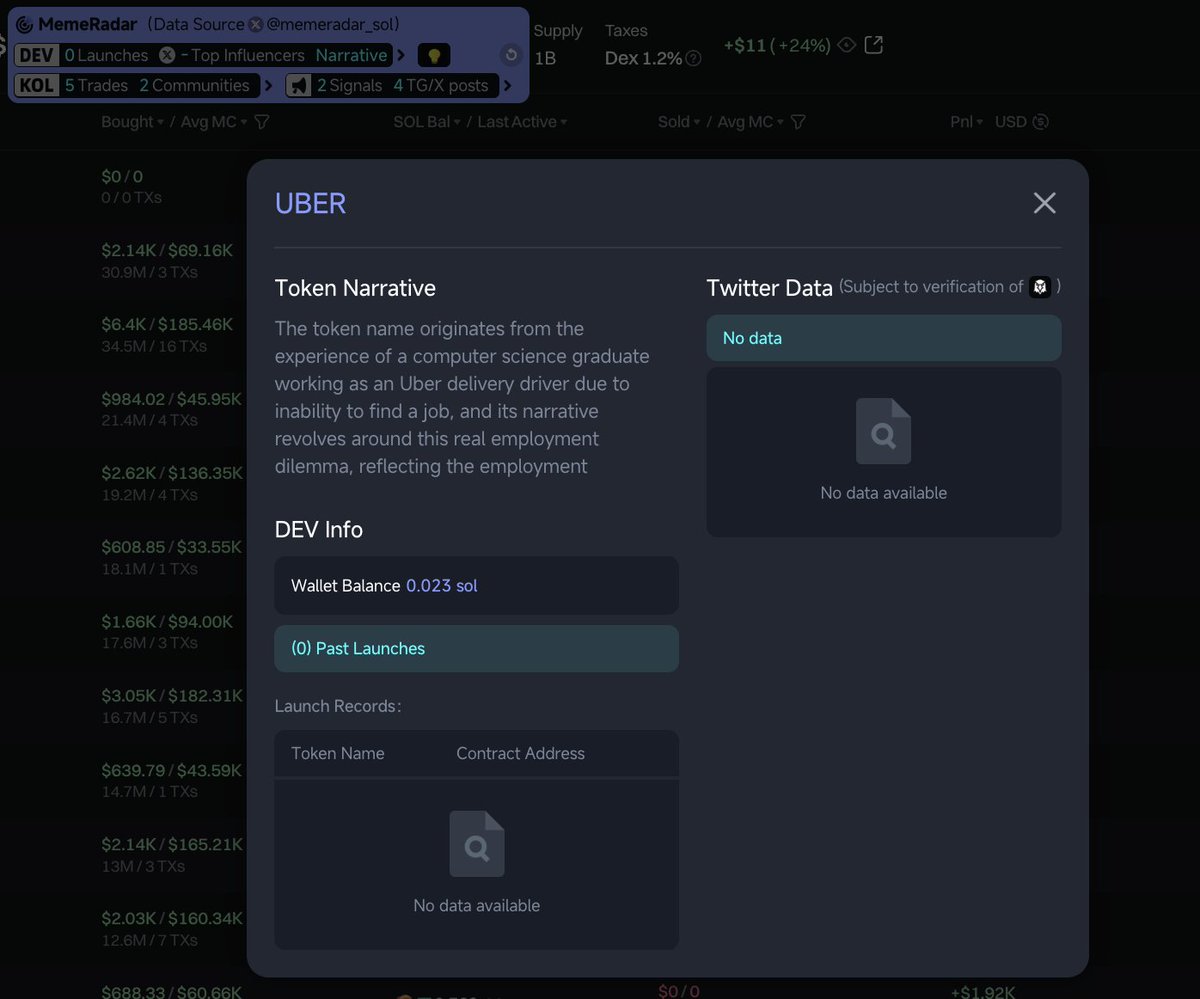Open the 0 Launches entry

(x=106, y=56)
